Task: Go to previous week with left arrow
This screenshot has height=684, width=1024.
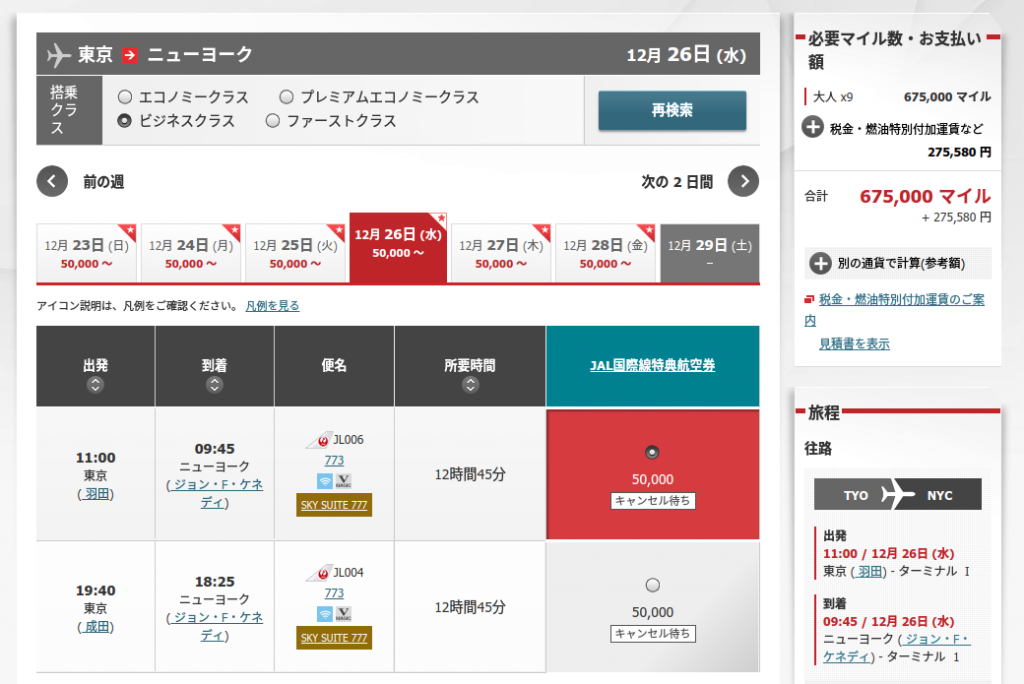Action: tap(52, 181)
